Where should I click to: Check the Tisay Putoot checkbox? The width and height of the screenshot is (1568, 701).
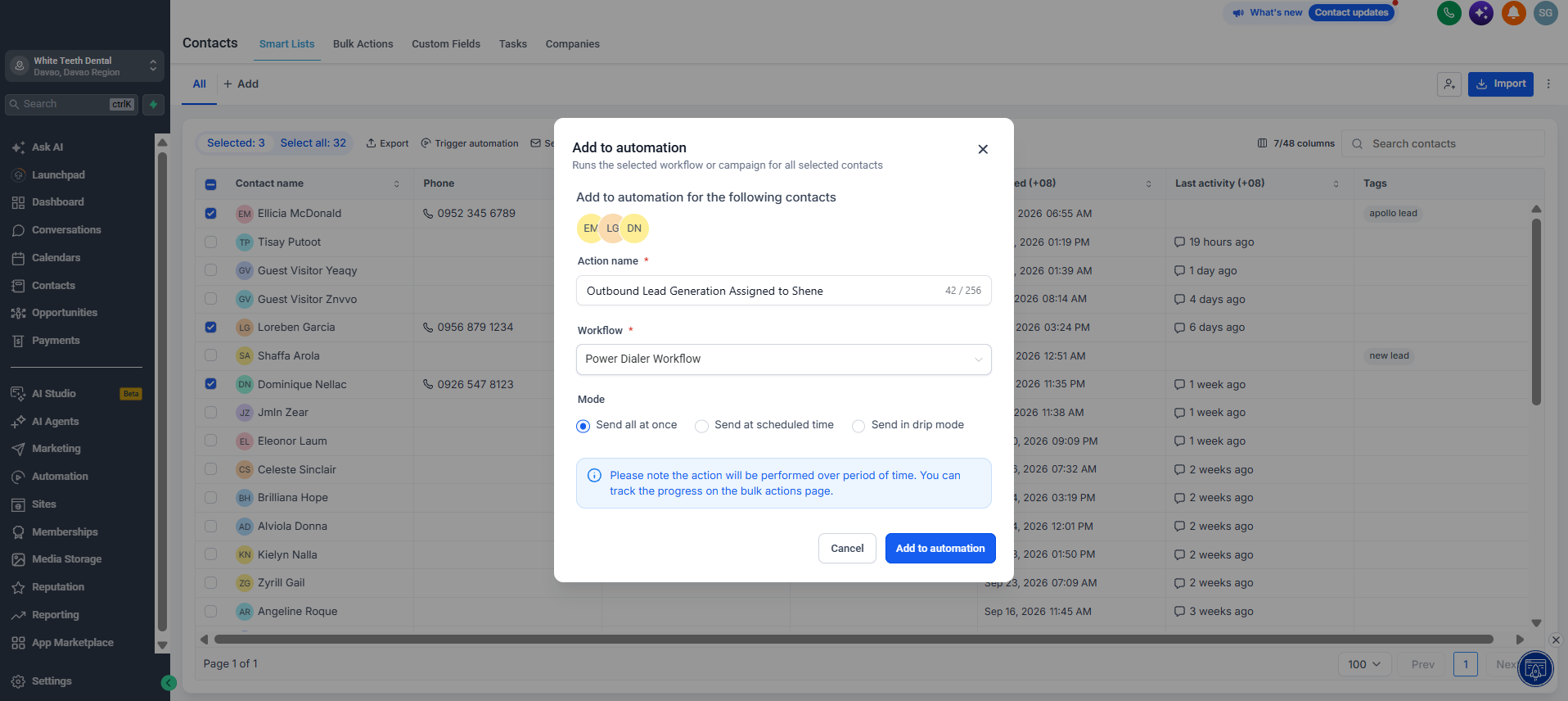(211, 242)
